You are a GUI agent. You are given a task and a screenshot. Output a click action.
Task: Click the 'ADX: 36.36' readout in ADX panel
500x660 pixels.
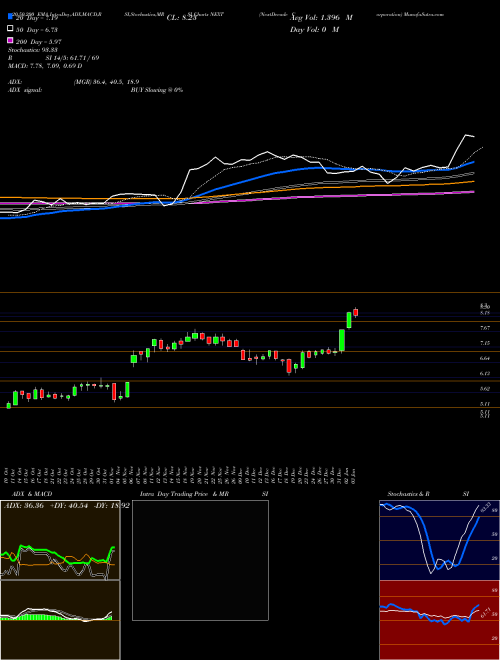(x=24, y=505)
